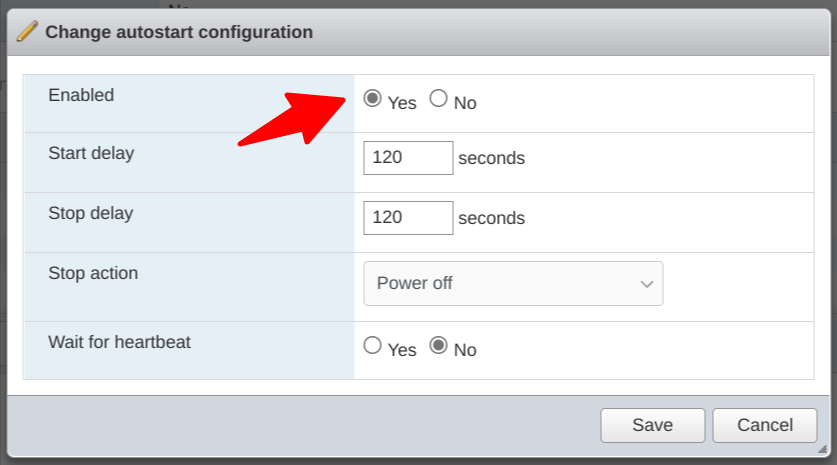
Task: Click the resize grip at dialog corner
Action: pos(822,450)
